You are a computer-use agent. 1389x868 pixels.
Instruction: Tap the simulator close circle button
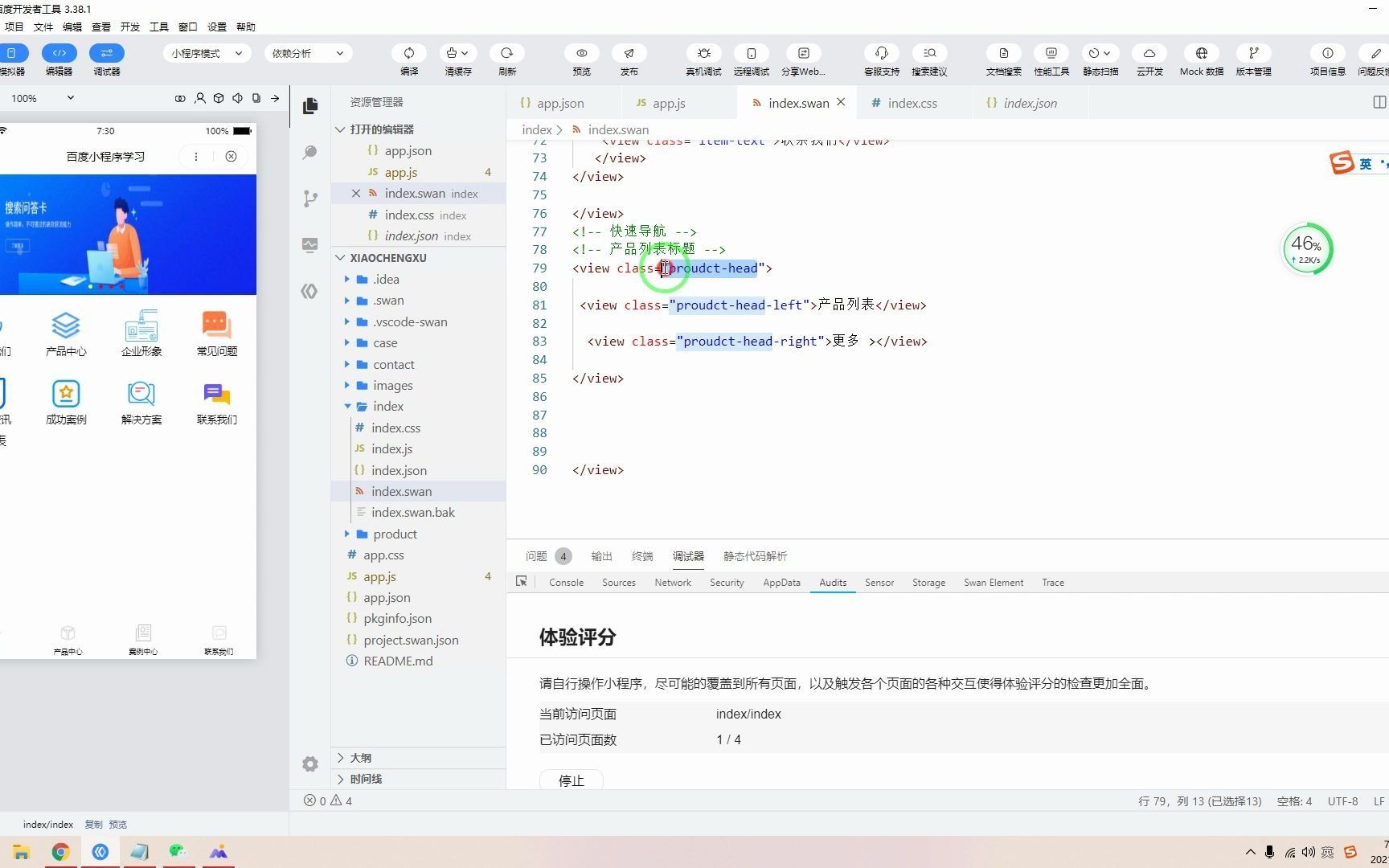click(231, 156)
